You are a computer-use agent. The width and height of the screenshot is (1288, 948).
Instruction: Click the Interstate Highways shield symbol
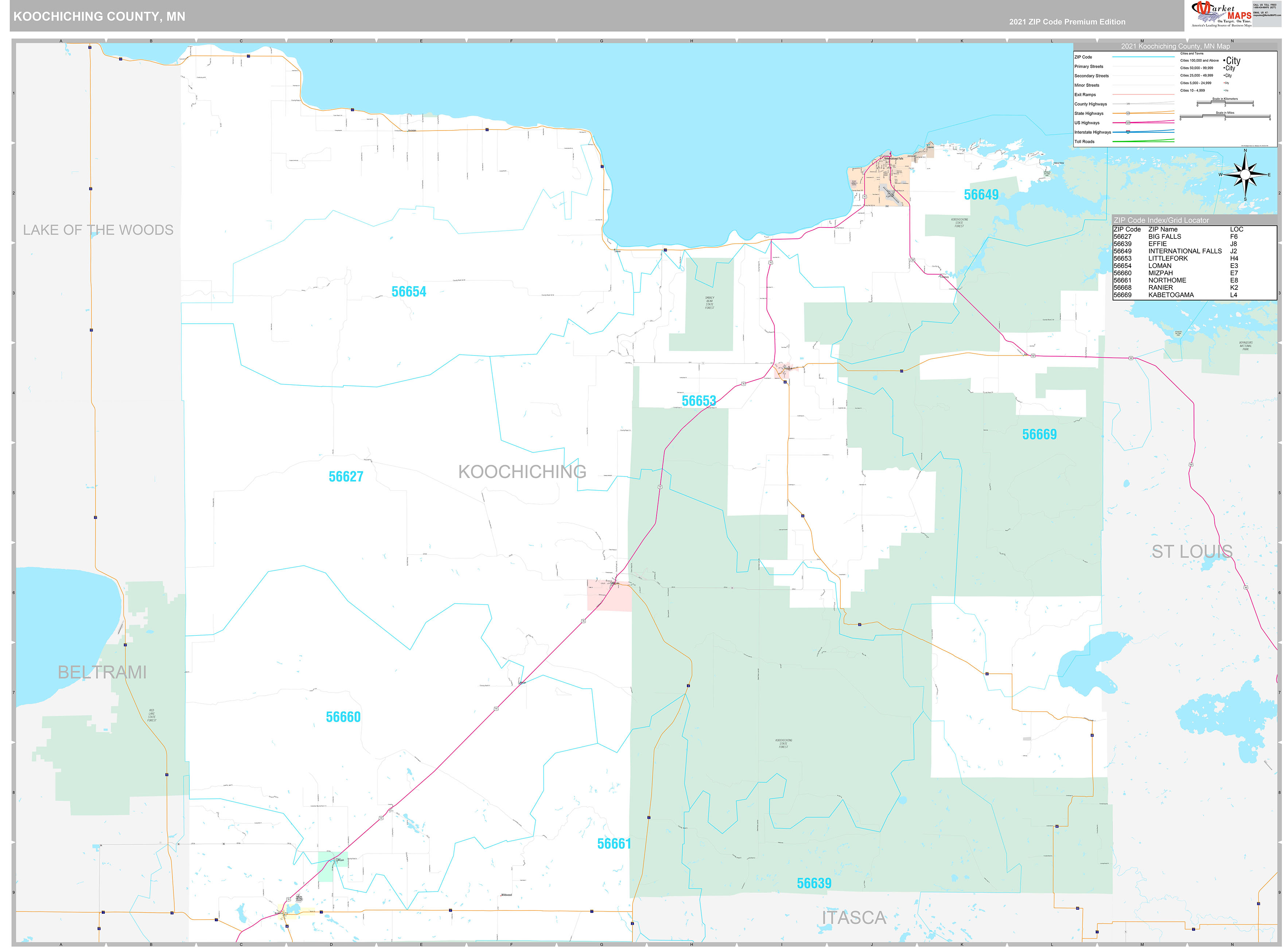pos(1128,133)
